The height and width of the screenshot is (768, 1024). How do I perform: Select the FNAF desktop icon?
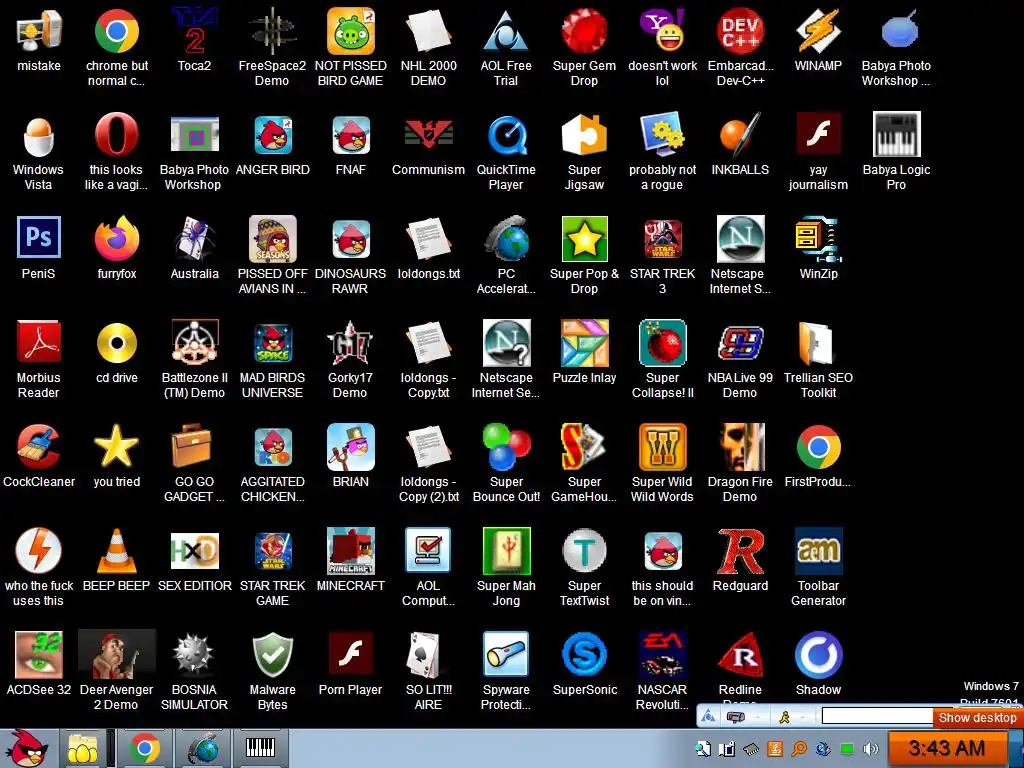coord(351,135)
